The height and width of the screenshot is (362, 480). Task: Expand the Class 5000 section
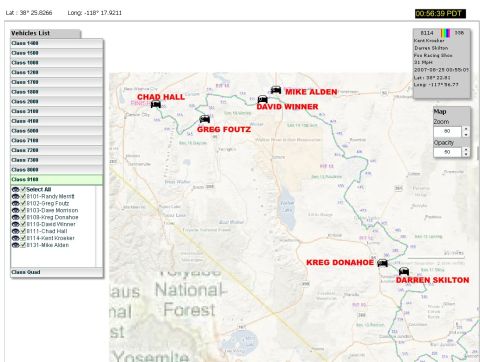tap(57, 131)
